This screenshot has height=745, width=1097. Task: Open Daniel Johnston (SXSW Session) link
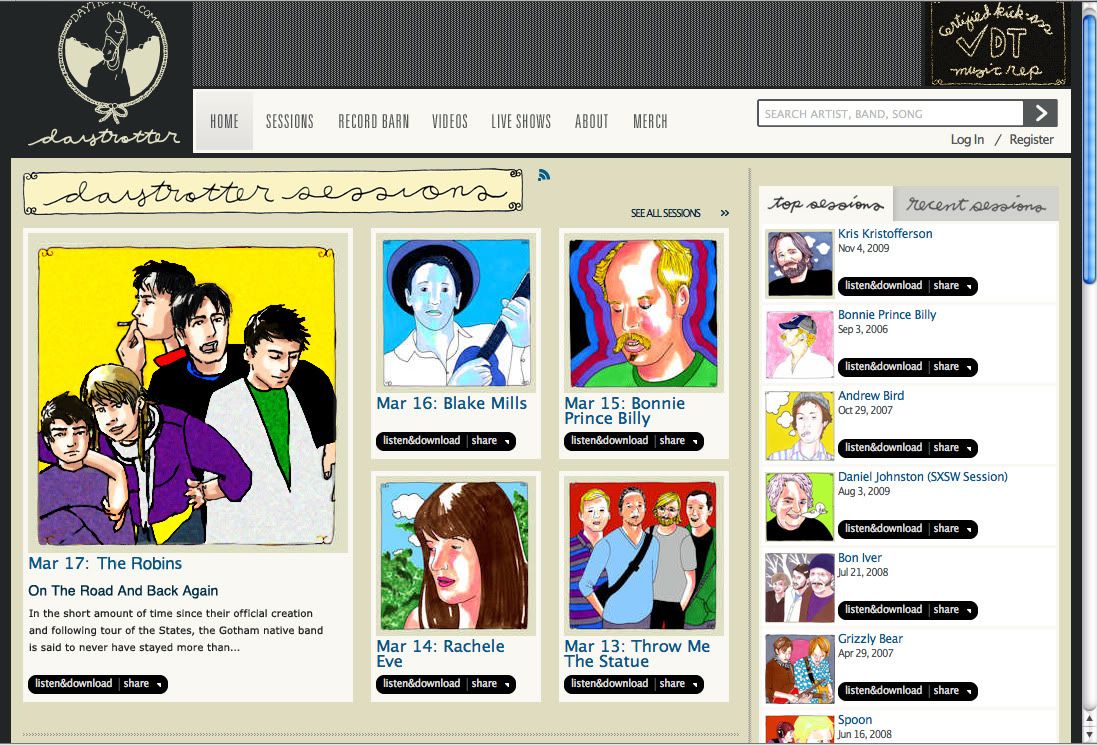click(x=923, y=476)
